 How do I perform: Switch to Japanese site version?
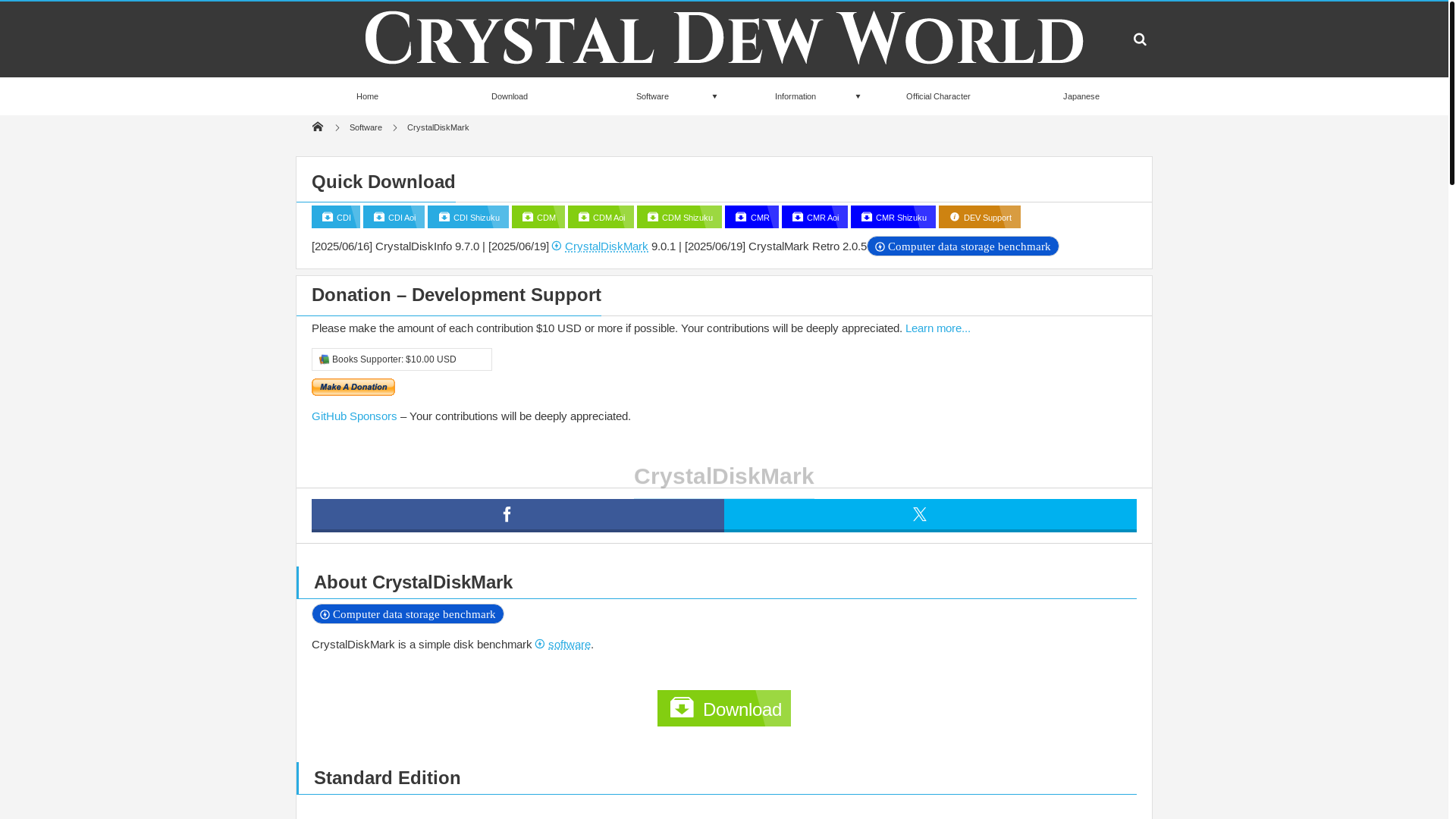click(x=1081, y=96)
